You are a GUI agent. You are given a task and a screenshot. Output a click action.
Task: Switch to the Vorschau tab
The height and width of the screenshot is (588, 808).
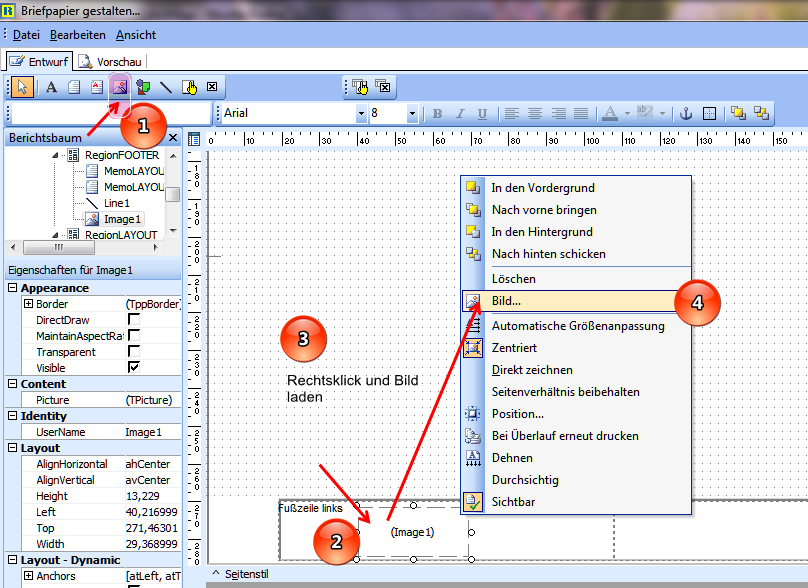(110, 62)
